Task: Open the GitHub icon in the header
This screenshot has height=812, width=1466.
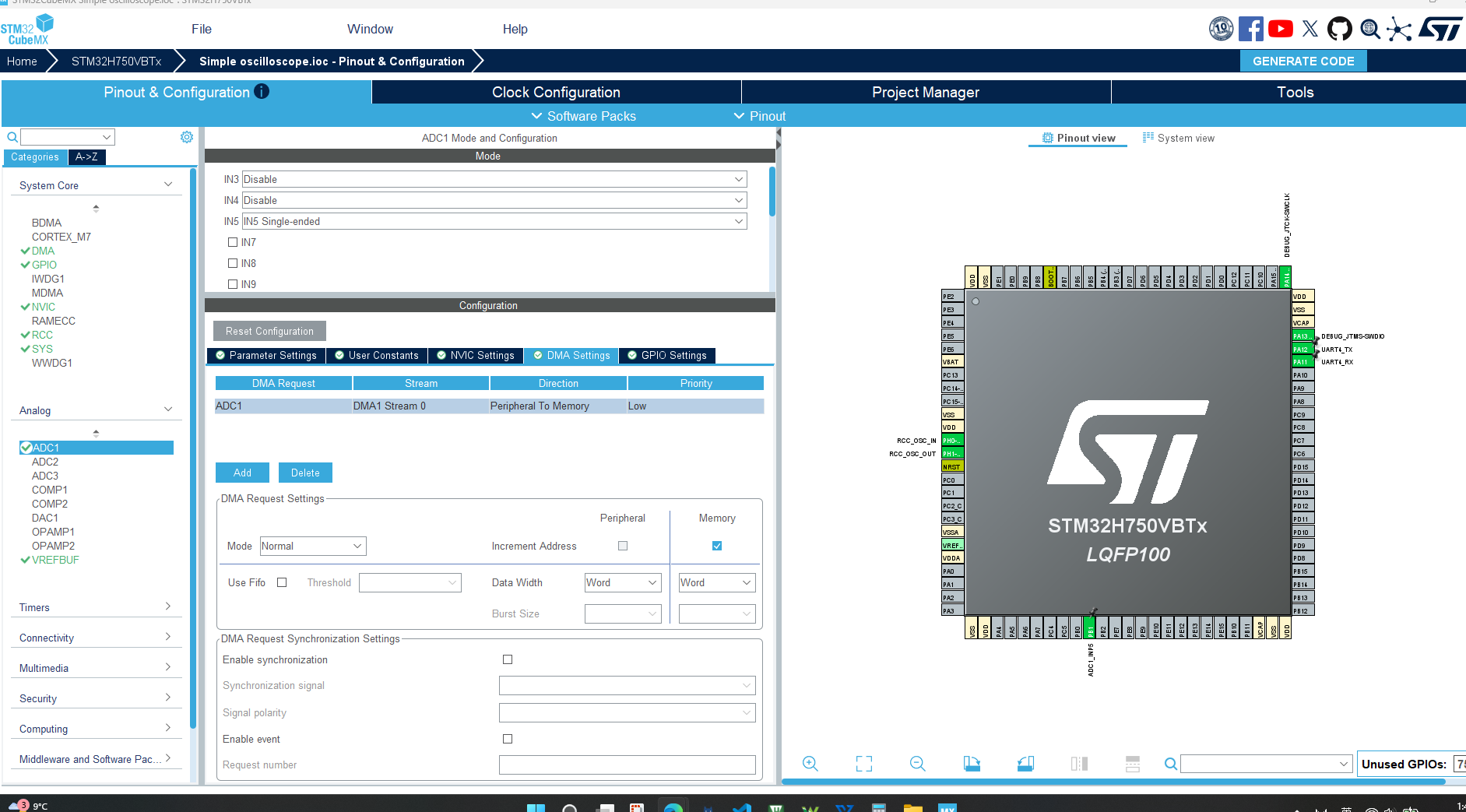Action: (x=1339, y=30)
